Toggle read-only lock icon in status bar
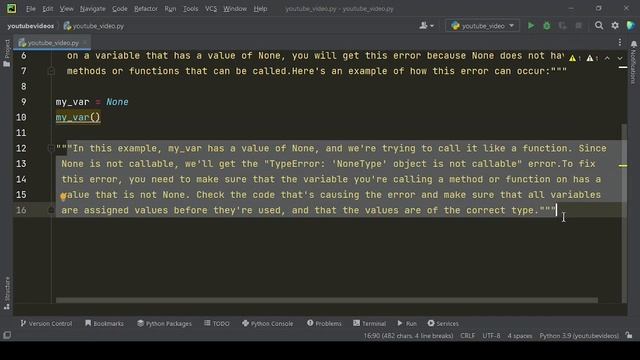 [x=629, y=336]
